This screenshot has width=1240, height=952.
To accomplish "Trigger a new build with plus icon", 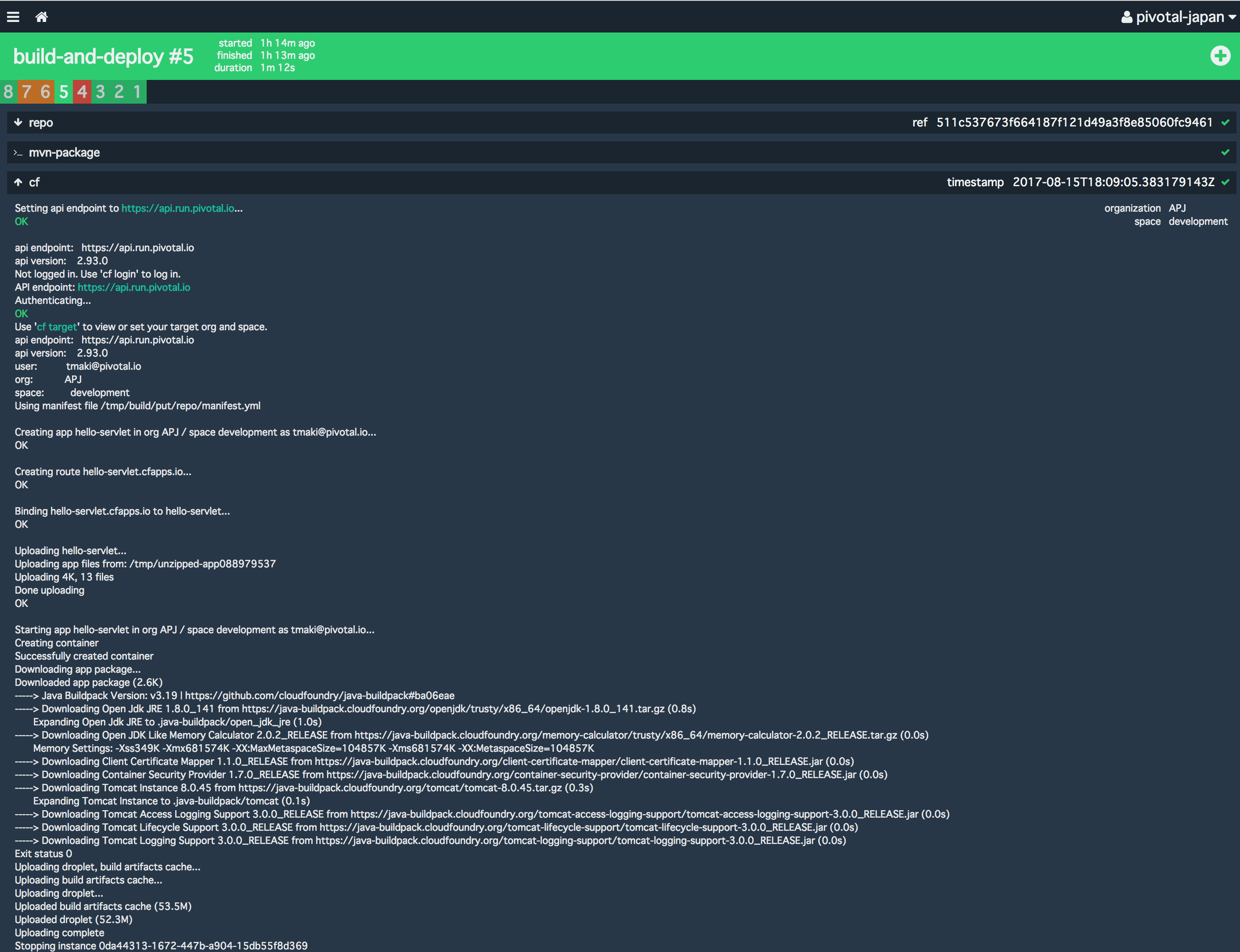I will click(1220, 55).
